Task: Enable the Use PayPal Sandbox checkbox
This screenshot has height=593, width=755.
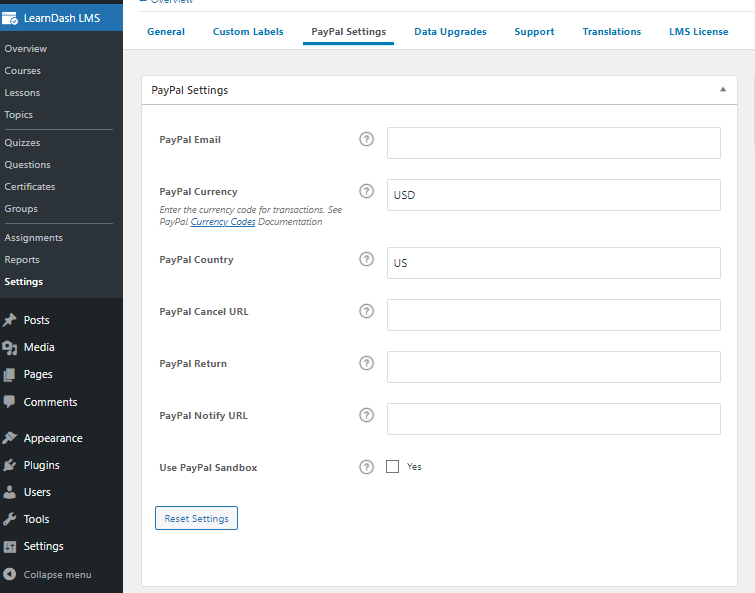Action: pos(392,467)
